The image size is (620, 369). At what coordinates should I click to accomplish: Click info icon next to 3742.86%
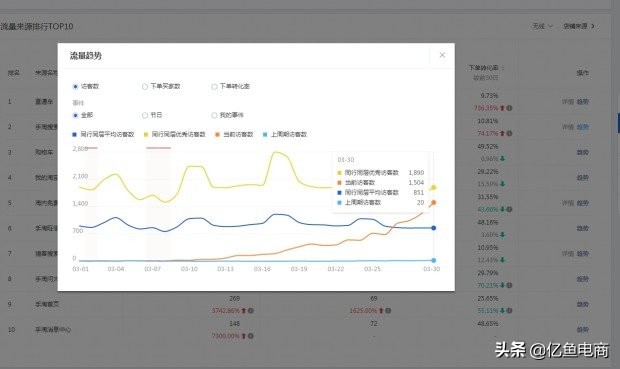pos(251,310)
